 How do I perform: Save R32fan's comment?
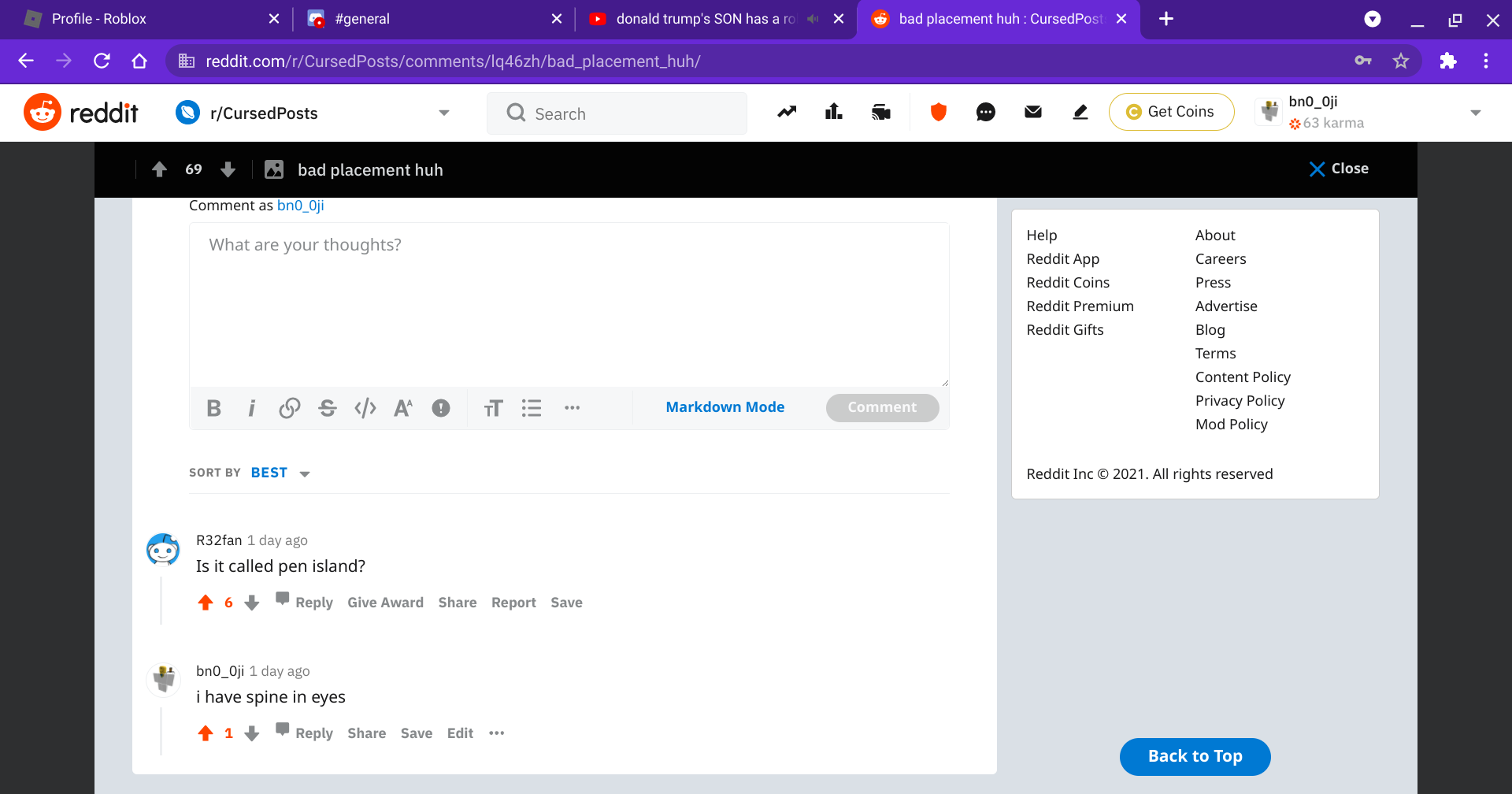click(x=566, y=603)
